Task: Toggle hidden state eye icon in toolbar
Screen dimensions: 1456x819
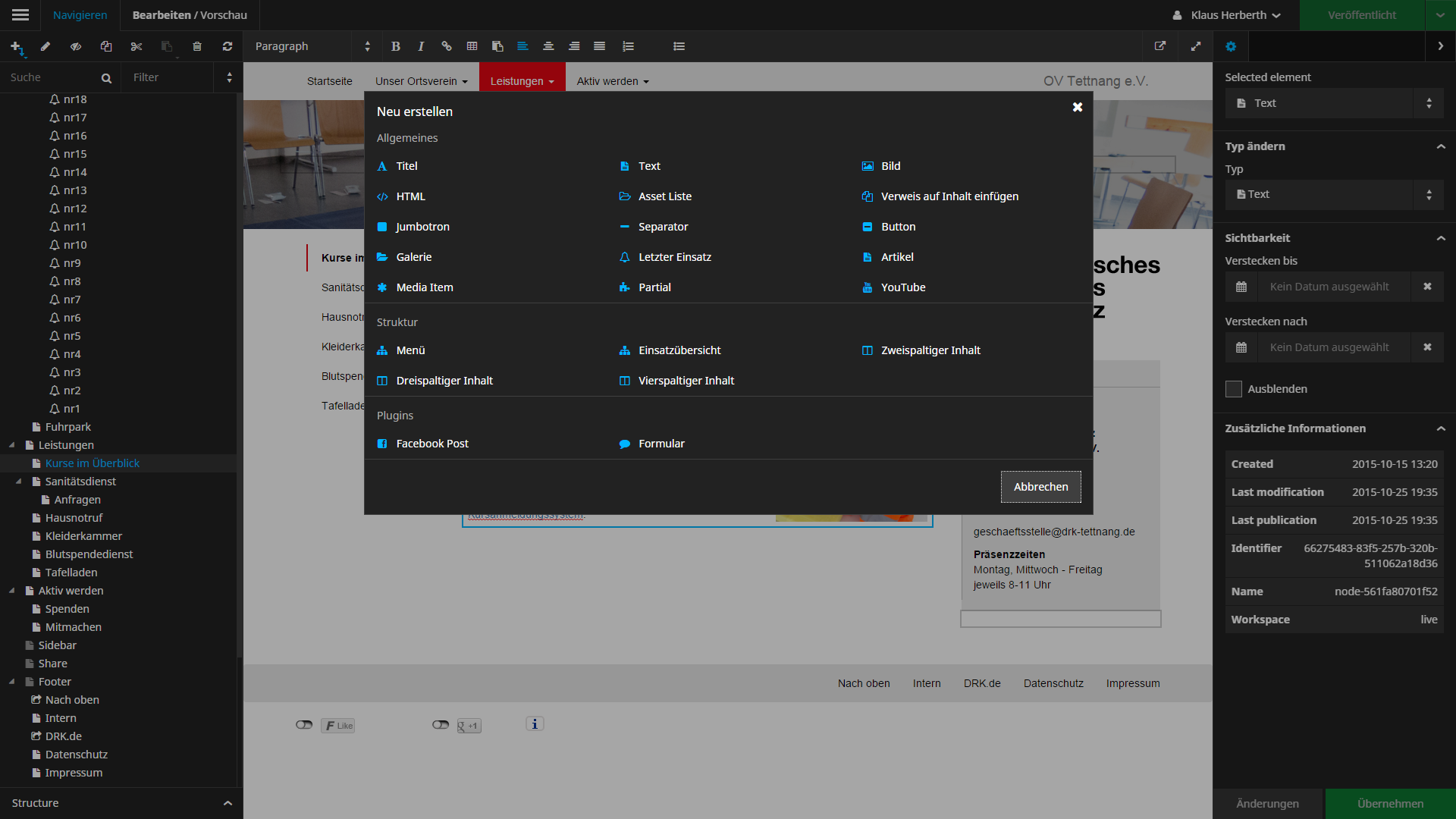Action: coord(76,46)
